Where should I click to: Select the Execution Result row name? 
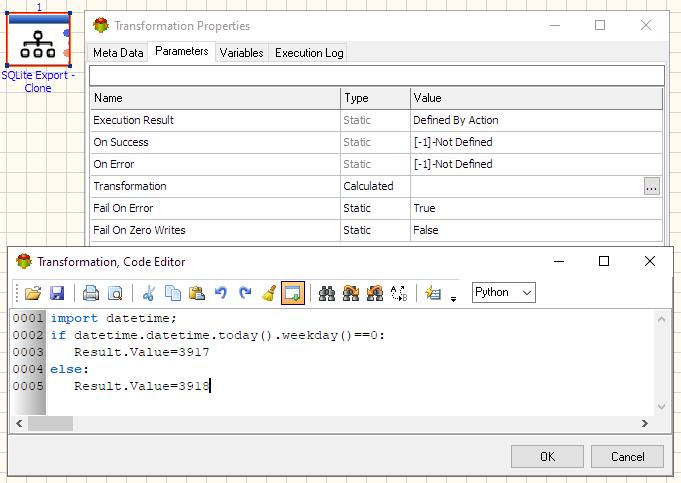133,120
